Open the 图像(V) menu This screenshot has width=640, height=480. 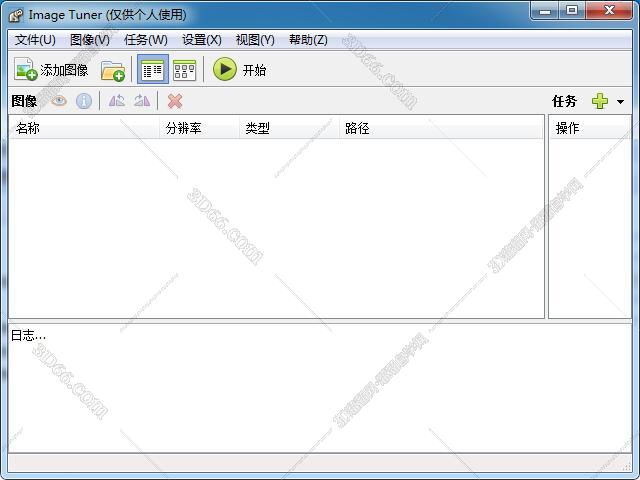[90, 40]
